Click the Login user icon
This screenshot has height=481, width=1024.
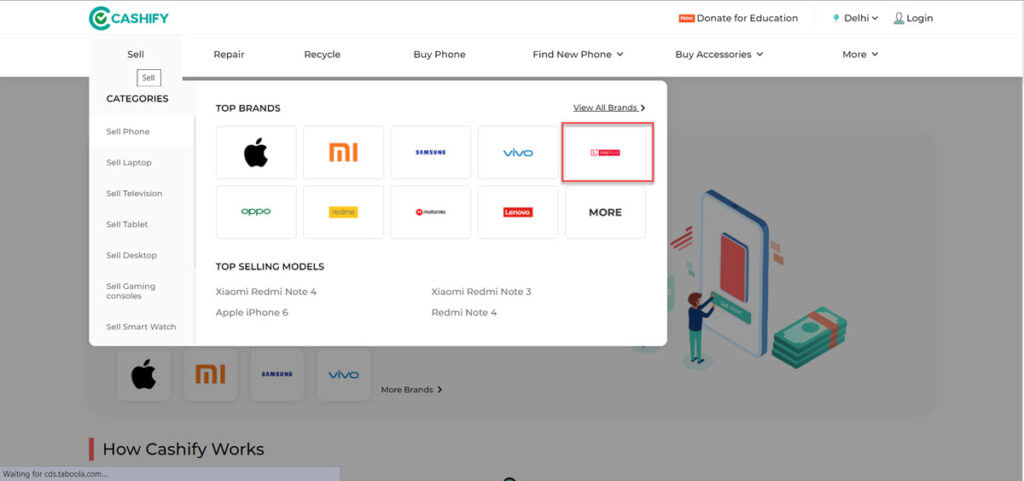[899, 18]
